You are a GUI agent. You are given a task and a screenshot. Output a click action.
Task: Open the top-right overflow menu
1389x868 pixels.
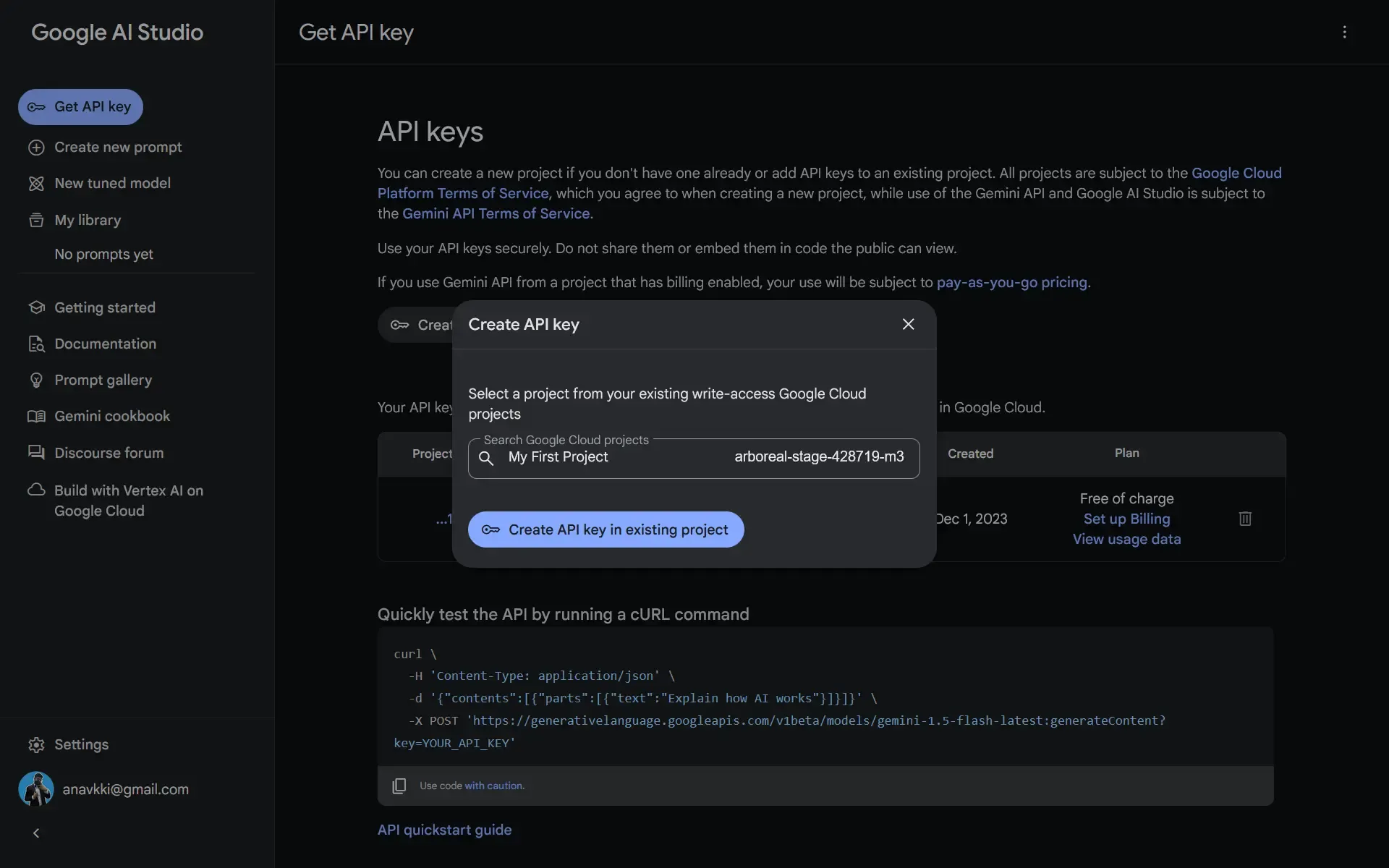1344,32
